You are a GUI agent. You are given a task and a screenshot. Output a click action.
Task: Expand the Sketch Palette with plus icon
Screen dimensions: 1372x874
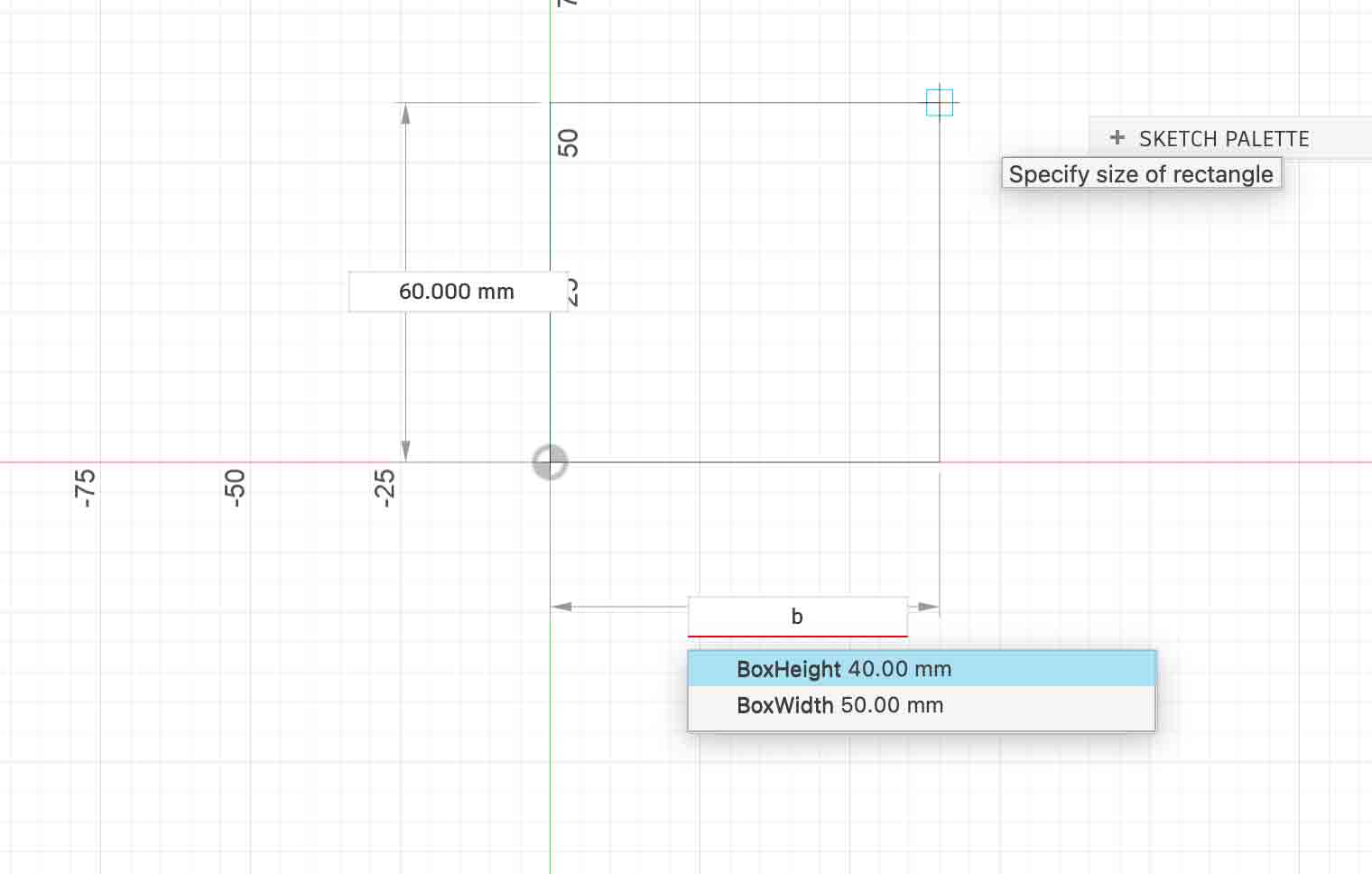click(1117, 137)
